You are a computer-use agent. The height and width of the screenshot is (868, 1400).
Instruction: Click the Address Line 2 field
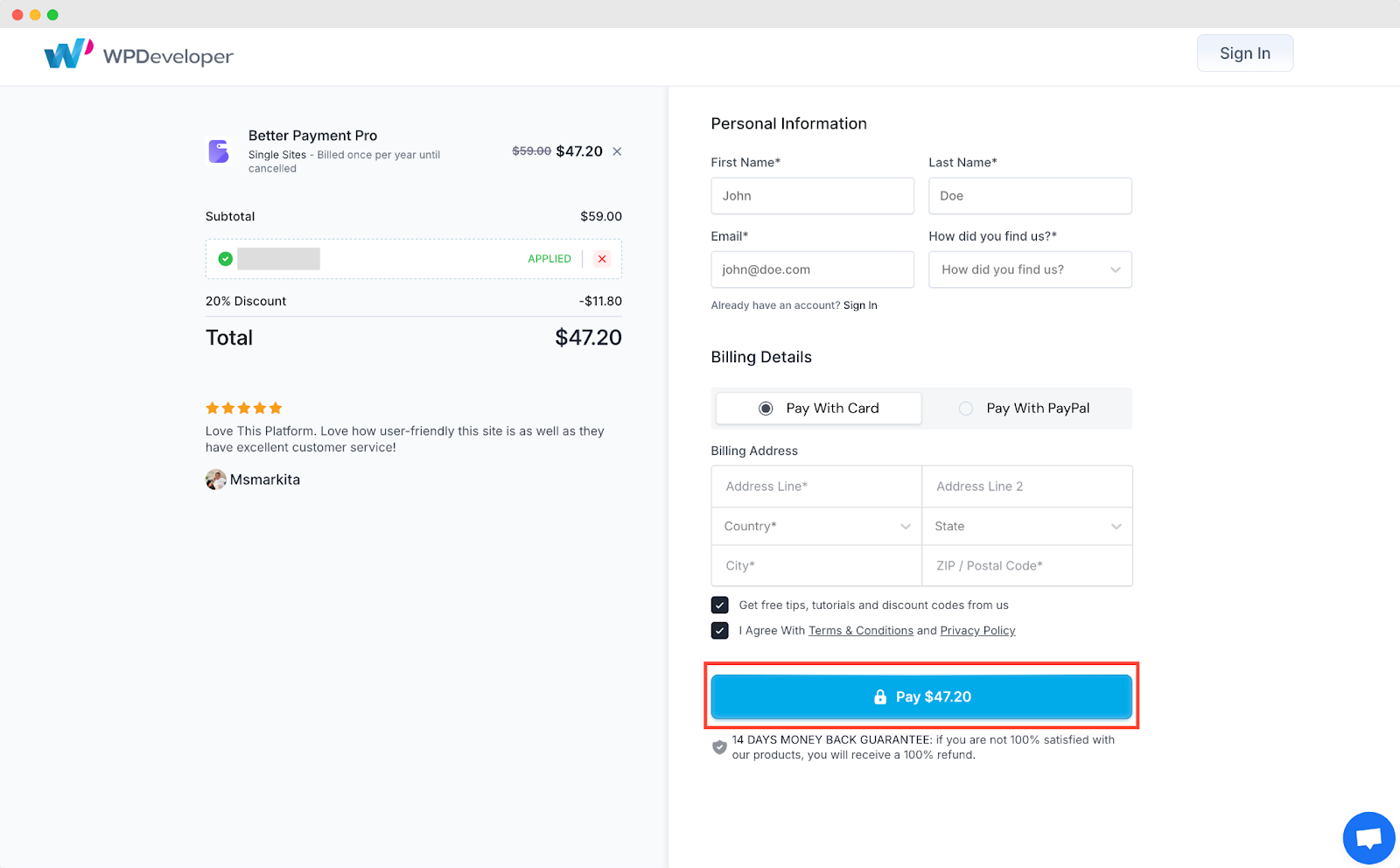pyautogui.click(x=1027, y=486)
